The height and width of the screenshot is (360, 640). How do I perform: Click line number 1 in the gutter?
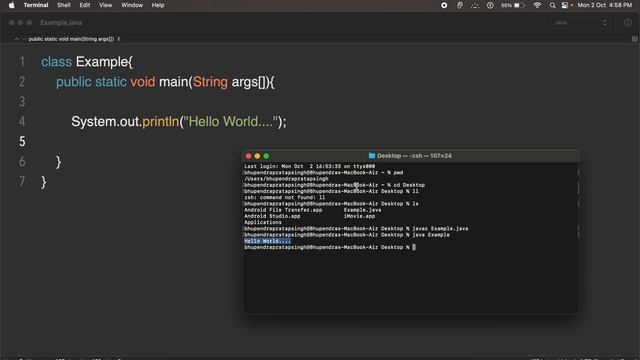pyautogui.click(x=22, y=62)
